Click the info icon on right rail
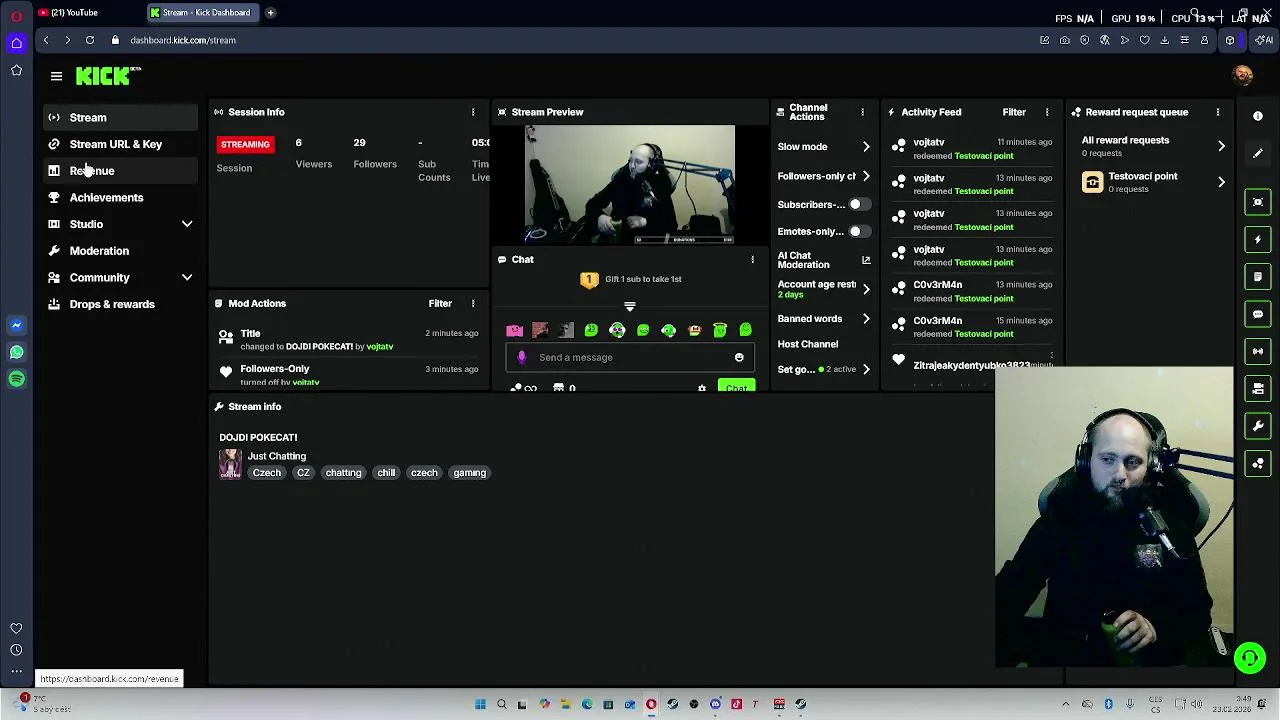The height and width of the screenshot is (720, 1280). coord(1258,116)
